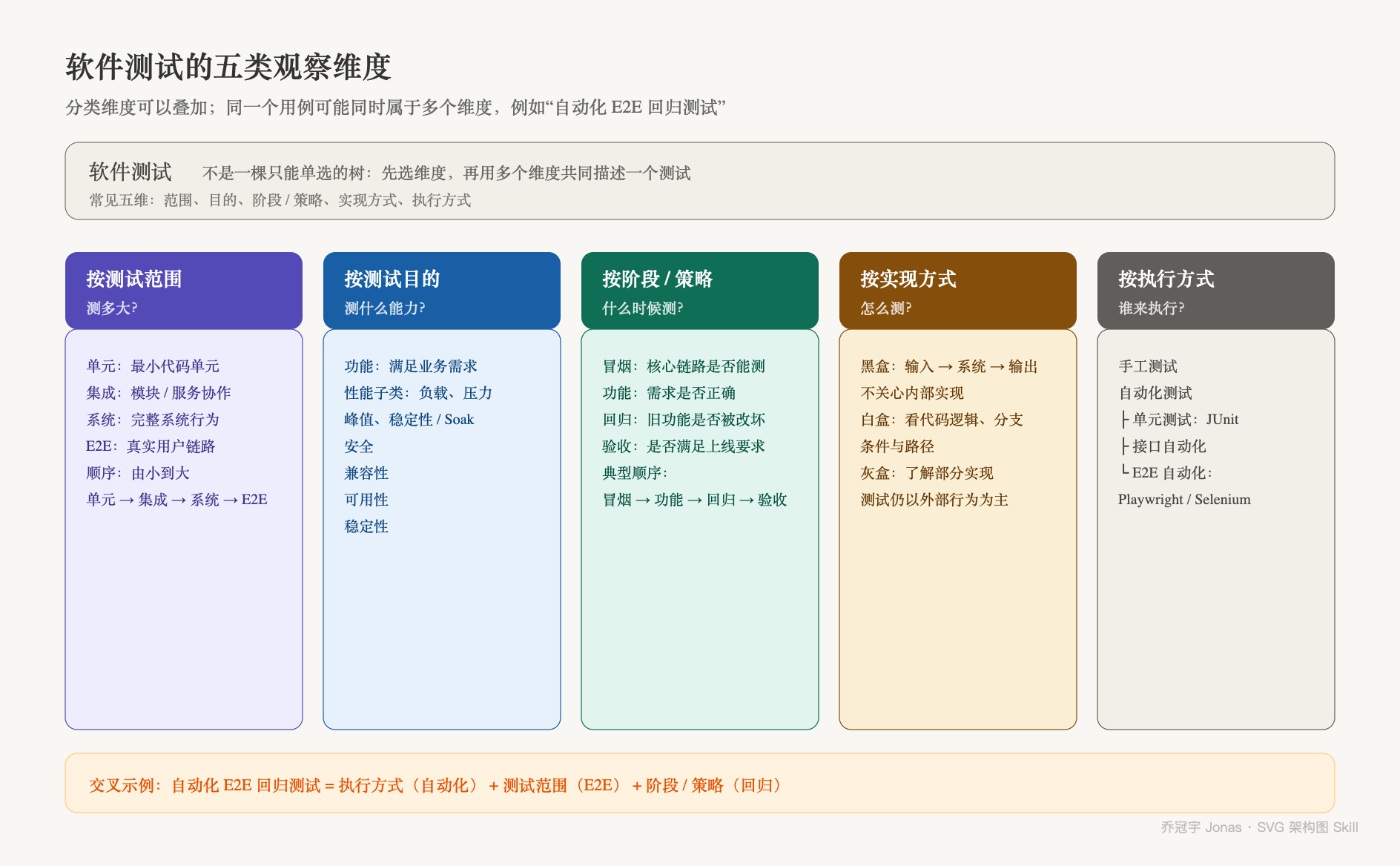
Task: Click the line 白盒: 看代码逻辑、分支
Action: 942,420
